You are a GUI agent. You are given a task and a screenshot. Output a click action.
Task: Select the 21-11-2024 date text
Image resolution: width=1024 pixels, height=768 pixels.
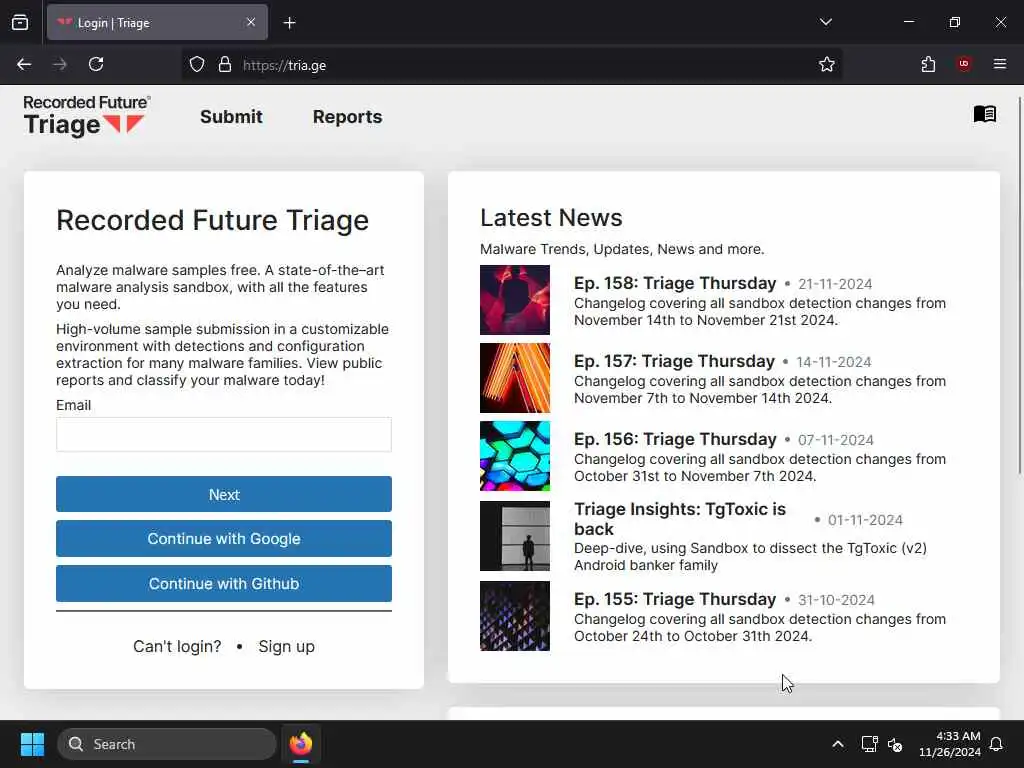(x=835, y=284)
